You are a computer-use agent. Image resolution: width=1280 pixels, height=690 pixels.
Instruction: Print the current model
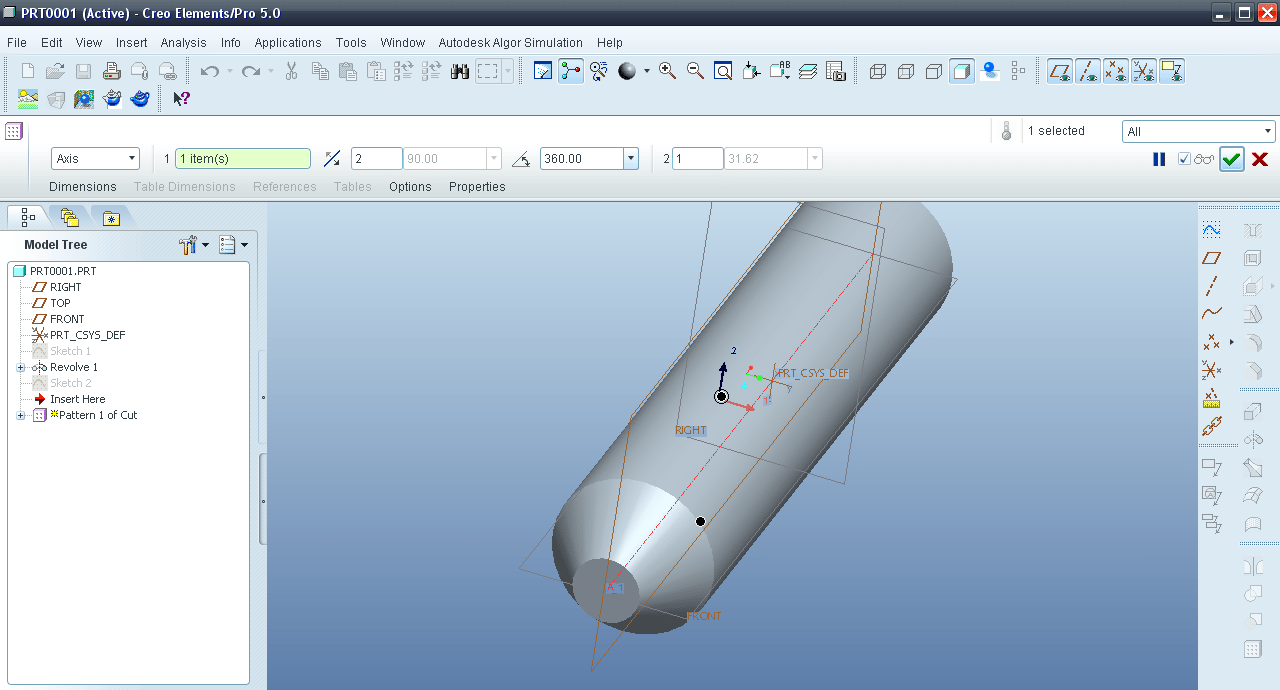coord(112,71)
